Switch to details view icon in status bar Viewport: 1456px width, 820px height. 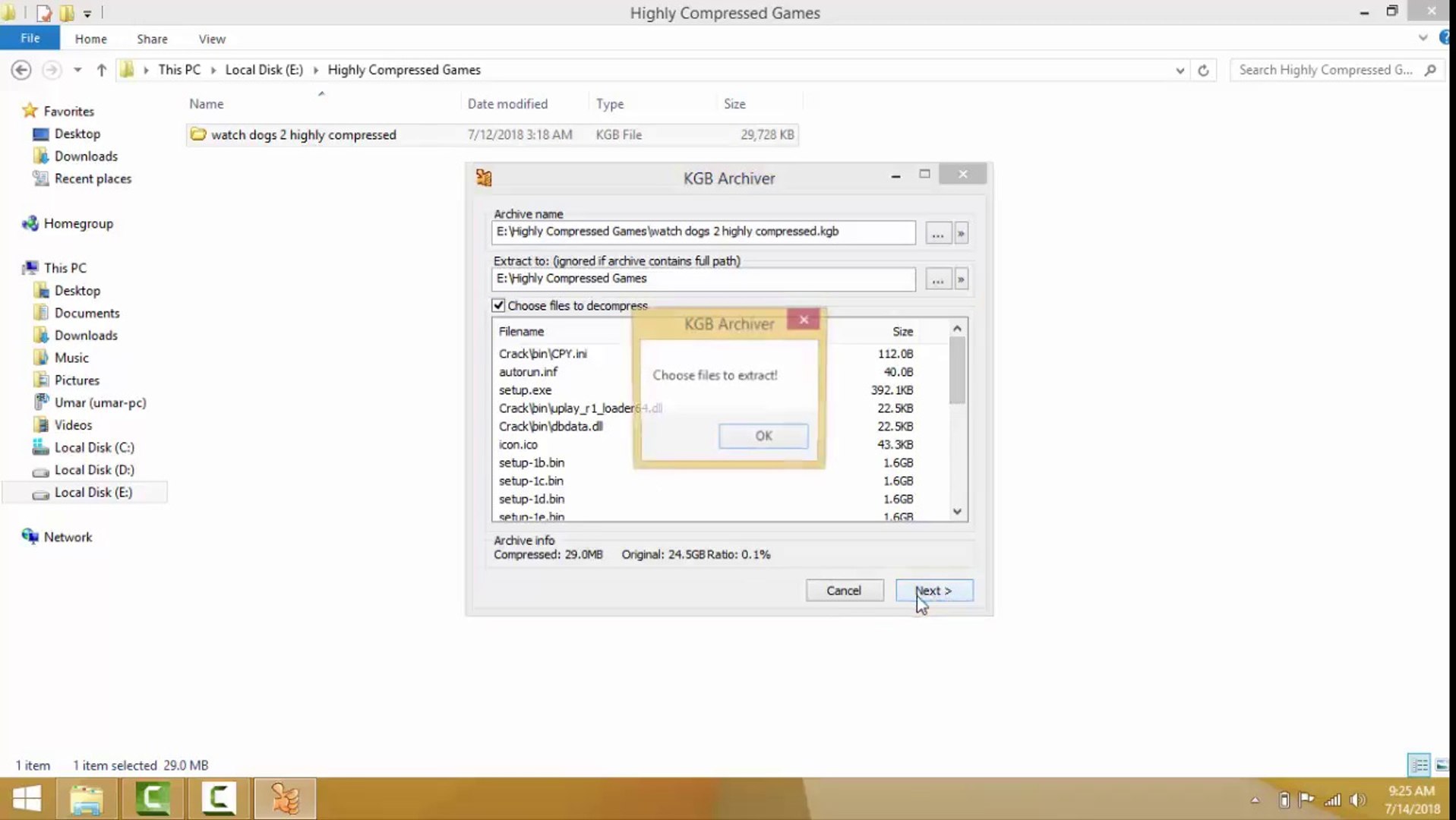pos(1419,765)
